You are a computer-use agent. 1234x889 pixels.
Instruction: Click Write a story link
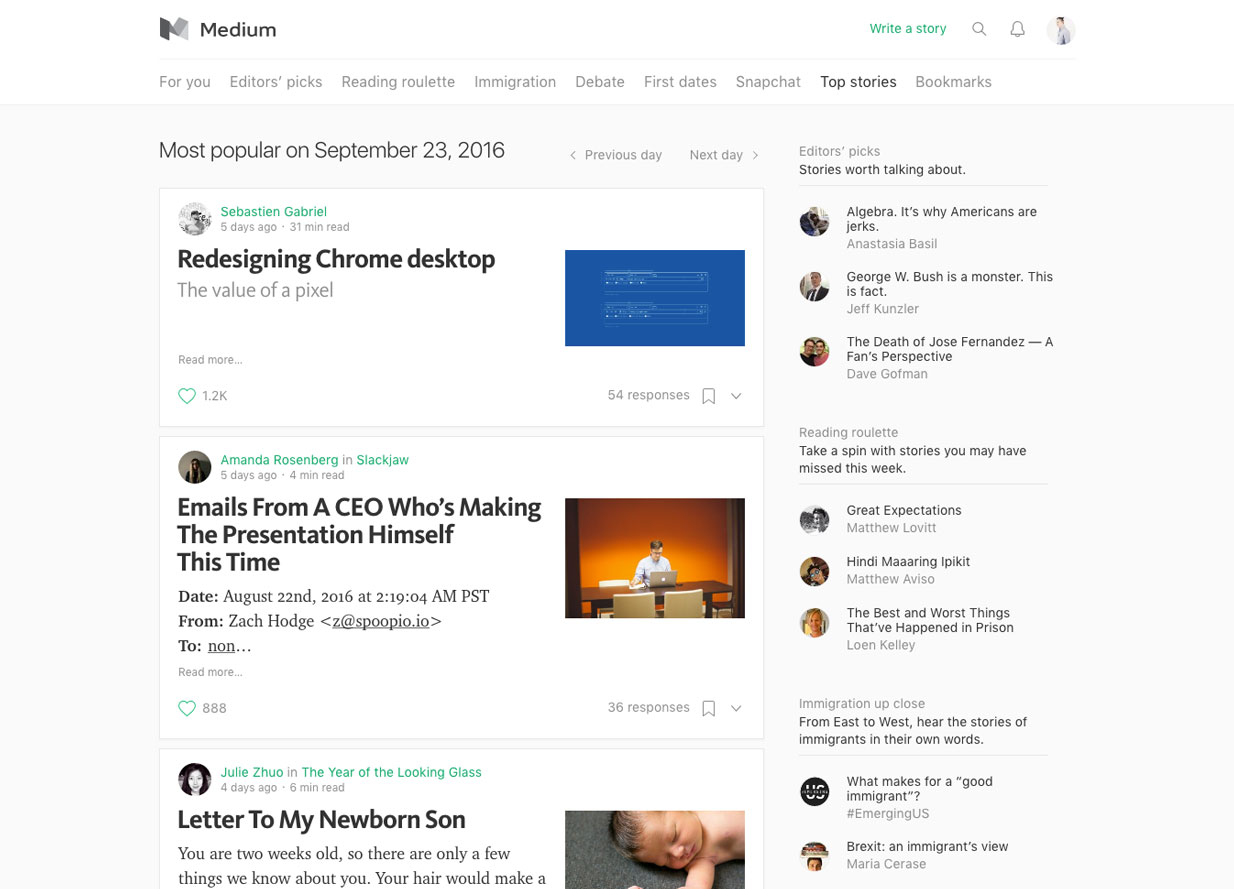(908, 29)
